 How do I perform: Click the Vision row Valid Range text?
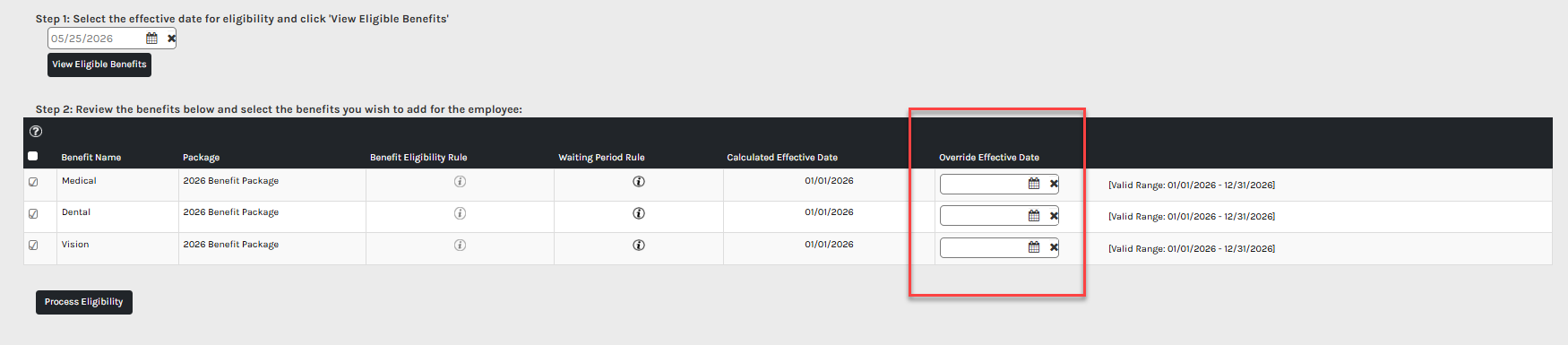1192,249
